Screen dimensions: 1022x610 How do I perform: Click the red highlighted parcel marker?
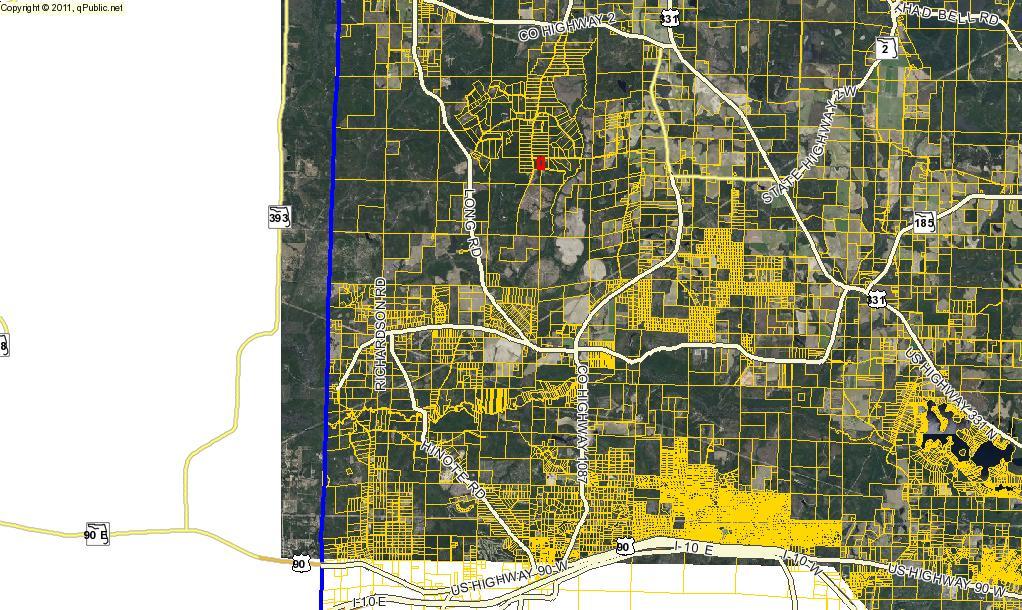(540, 163)
